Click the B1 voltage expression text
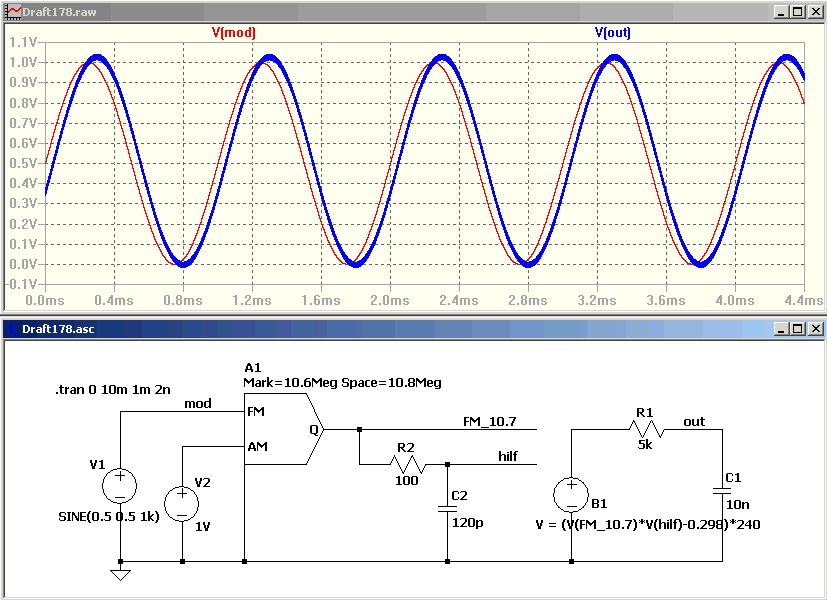 click(x=648, y=525)
